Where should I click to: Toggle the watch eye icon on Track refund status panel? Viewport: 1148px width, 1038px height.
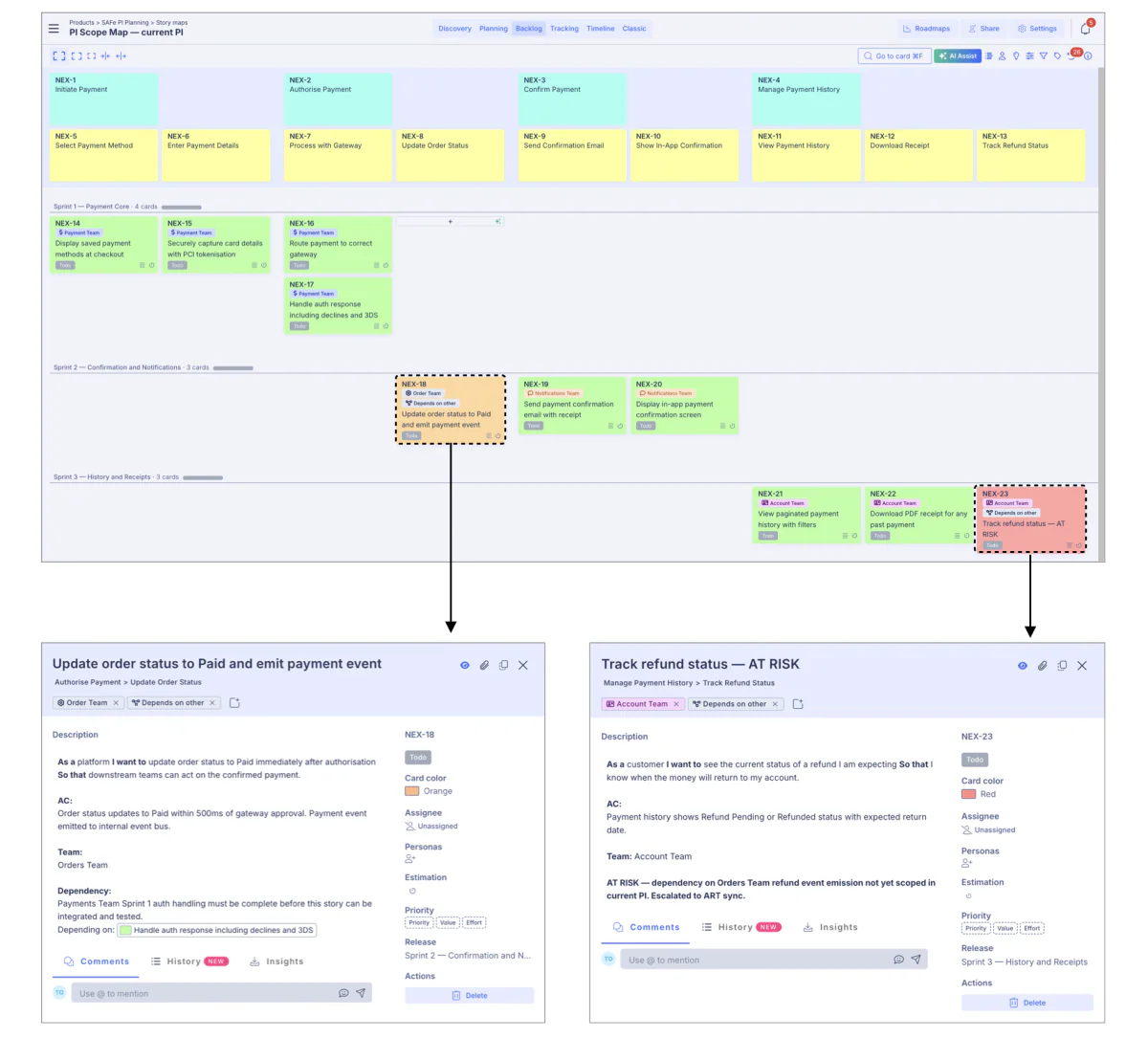(x=1023, y=666)
